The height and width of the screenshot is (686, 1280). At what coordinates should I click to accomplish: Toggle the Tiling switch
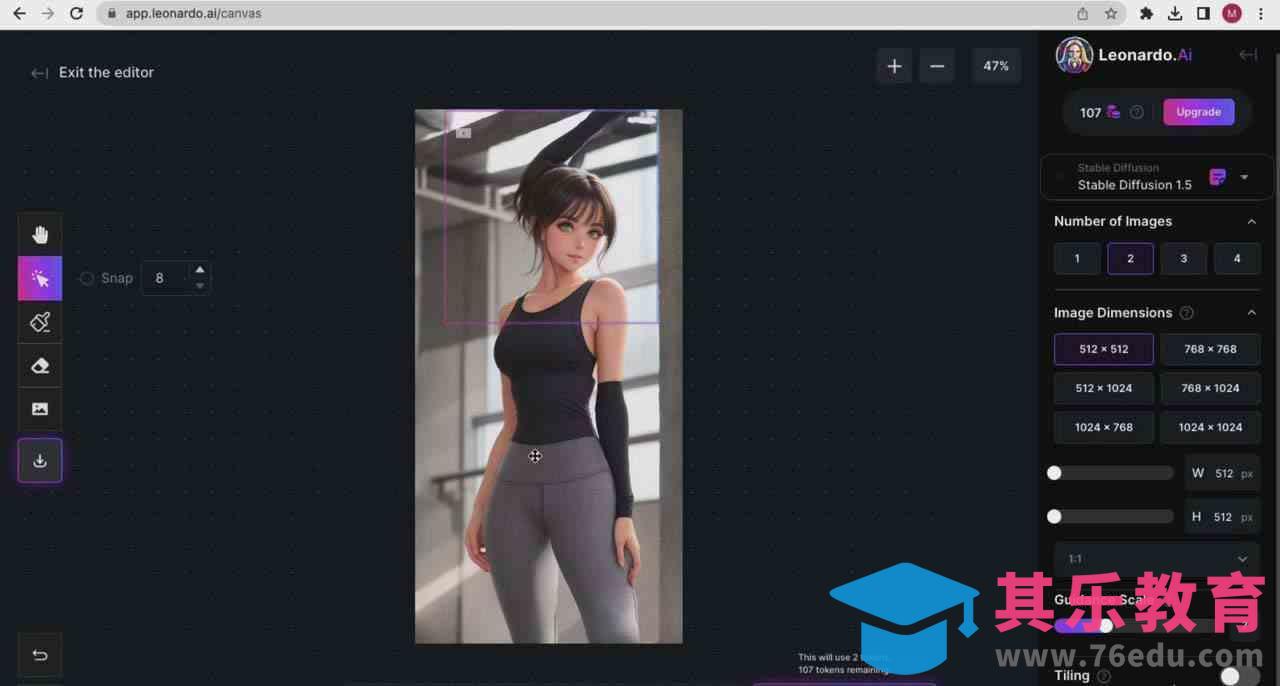(1238, 676)
